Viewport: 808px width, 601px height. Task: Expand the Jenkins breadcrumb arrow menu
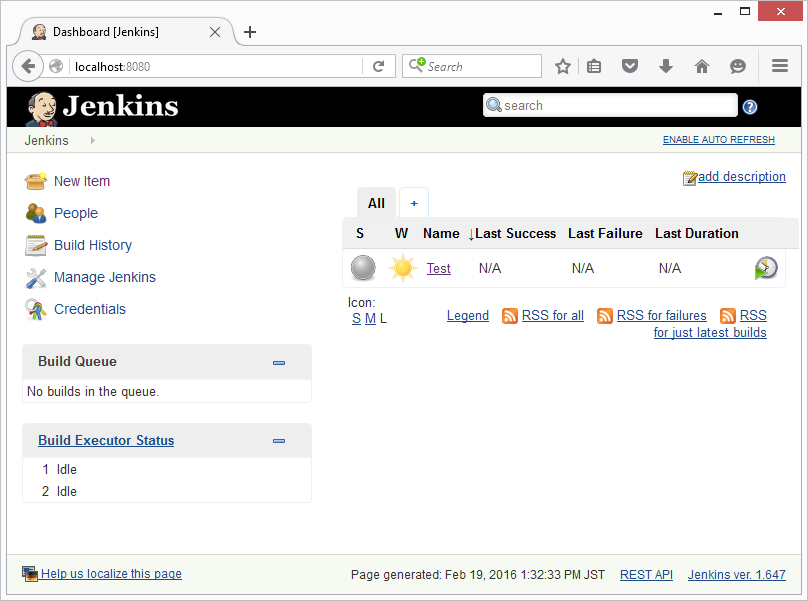click(x=92, y=140)
